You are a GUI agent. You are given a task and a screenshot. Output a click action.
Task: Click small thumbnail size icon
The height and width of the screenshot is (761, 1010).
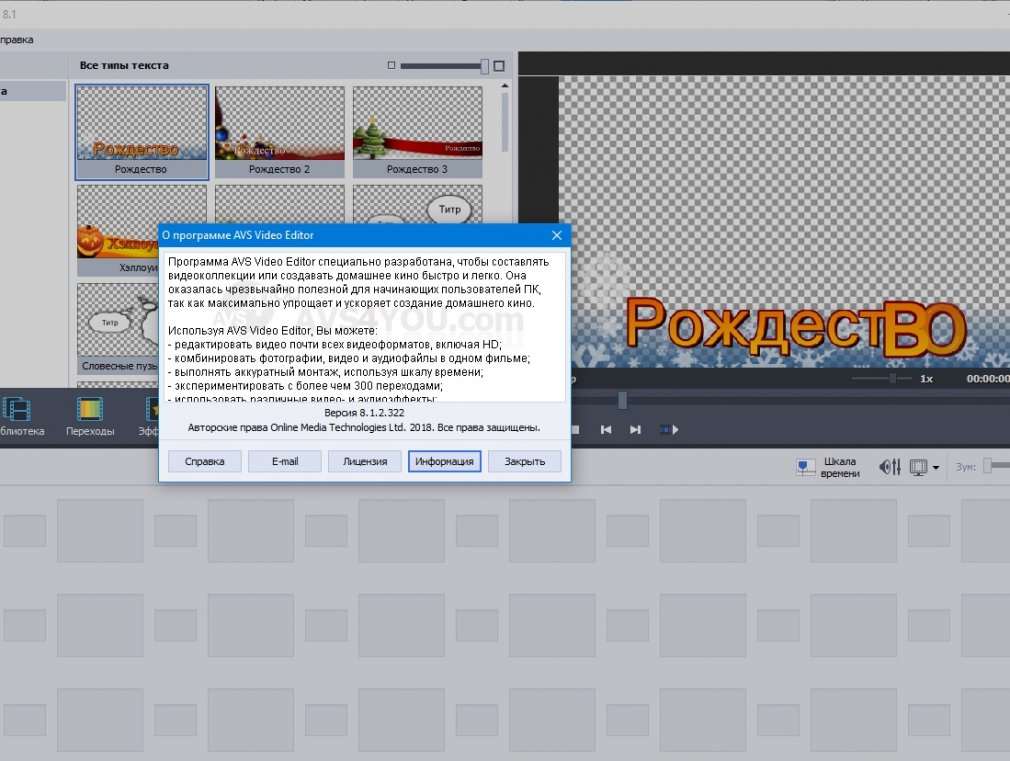[391, 65]
